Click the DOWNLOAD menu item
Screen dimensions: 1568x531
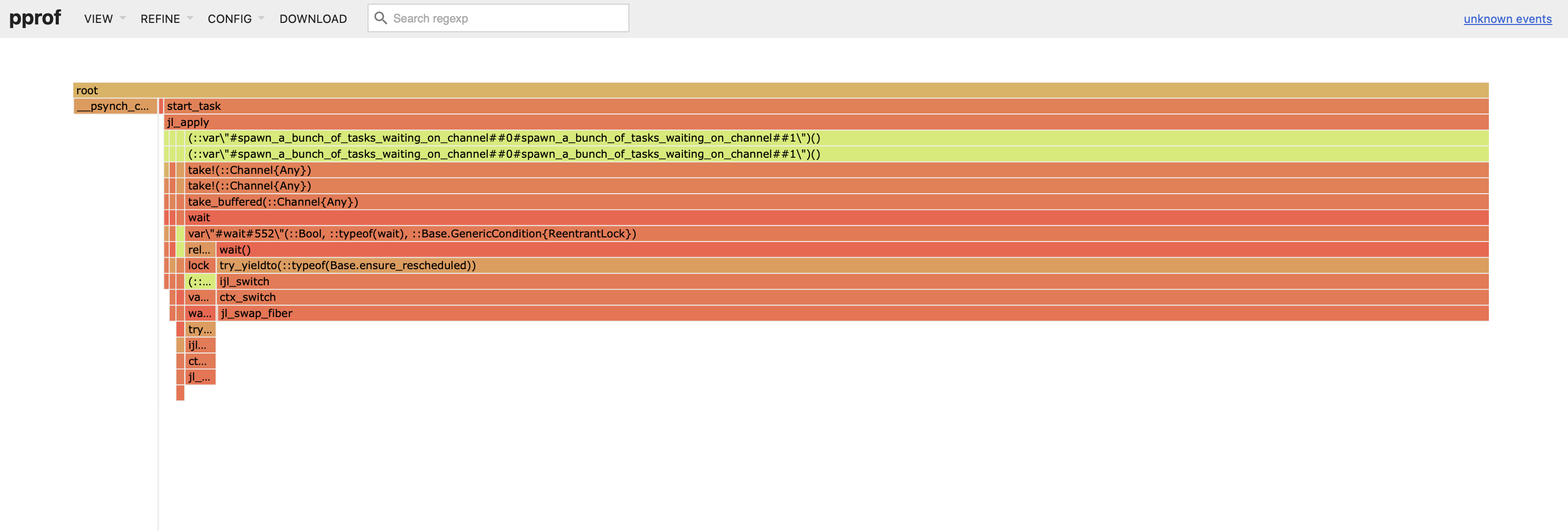coord(313,19)
